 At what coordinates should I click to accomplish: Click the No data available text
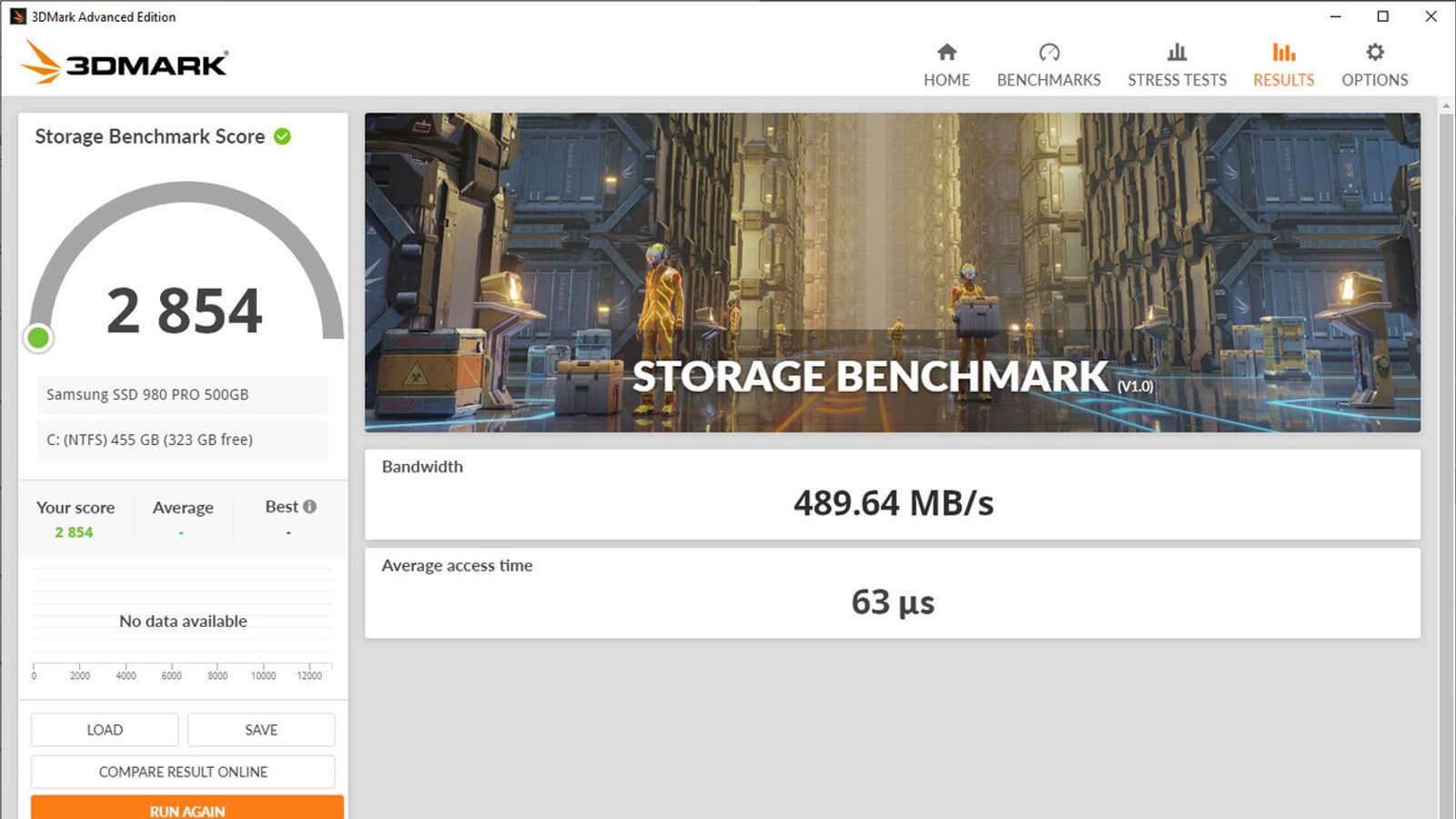pyautogui.click(x=183, y=622)
